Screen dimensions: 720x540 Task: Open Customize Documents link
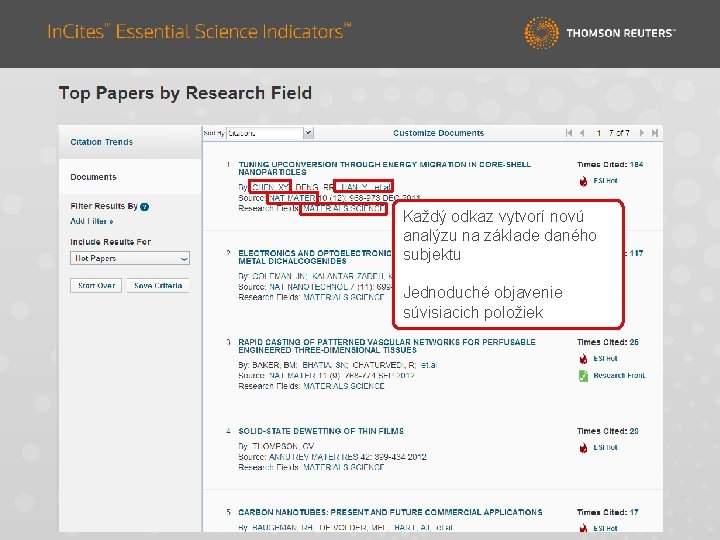pos(439,133)
